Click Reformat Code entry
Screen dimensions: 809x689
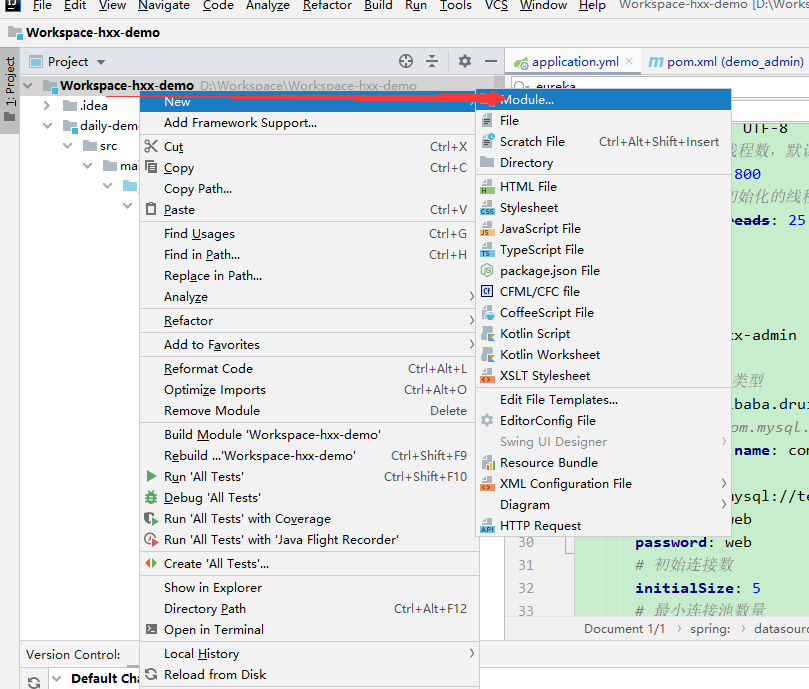click(310, 368)
